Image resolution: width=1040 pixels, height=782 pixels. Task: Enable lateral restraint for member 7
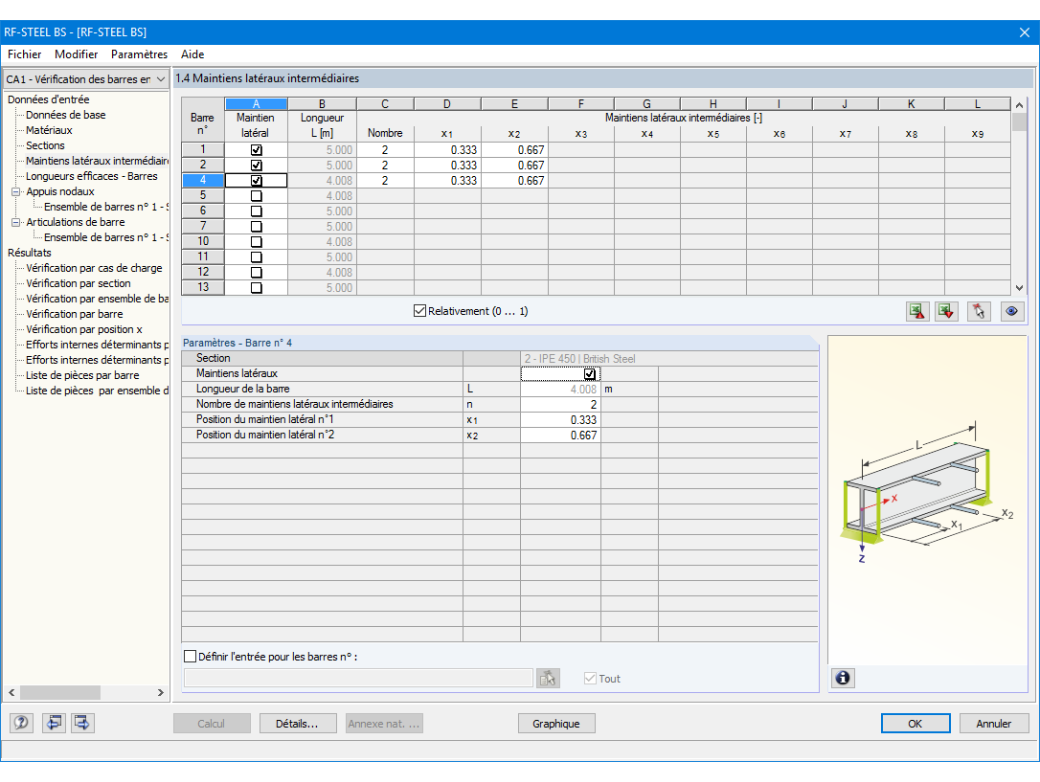[256, 227]
